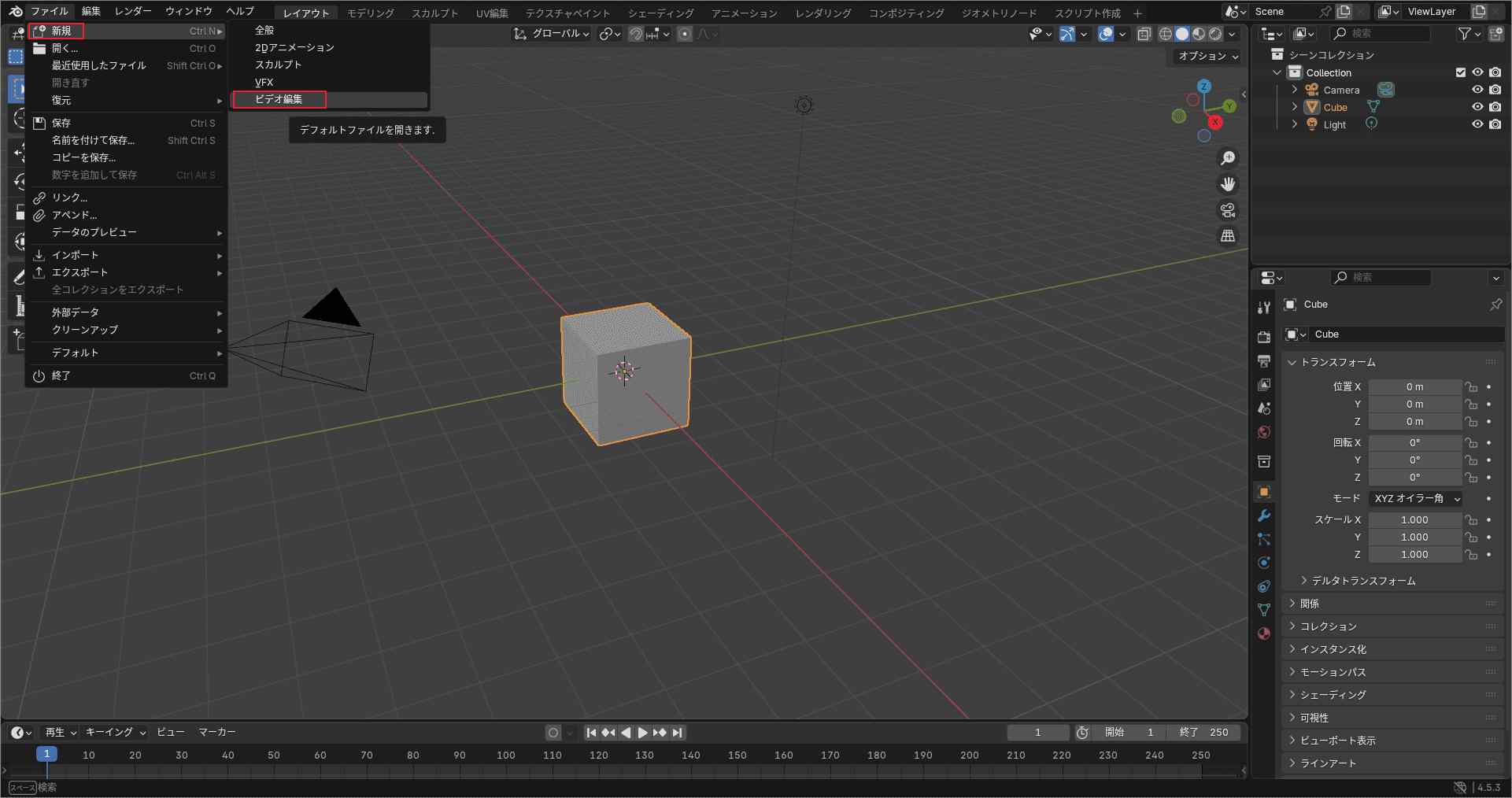Switch to the シェーディング workspace tab
Viewport: 1512px width, 798px height.
point(660,13)
